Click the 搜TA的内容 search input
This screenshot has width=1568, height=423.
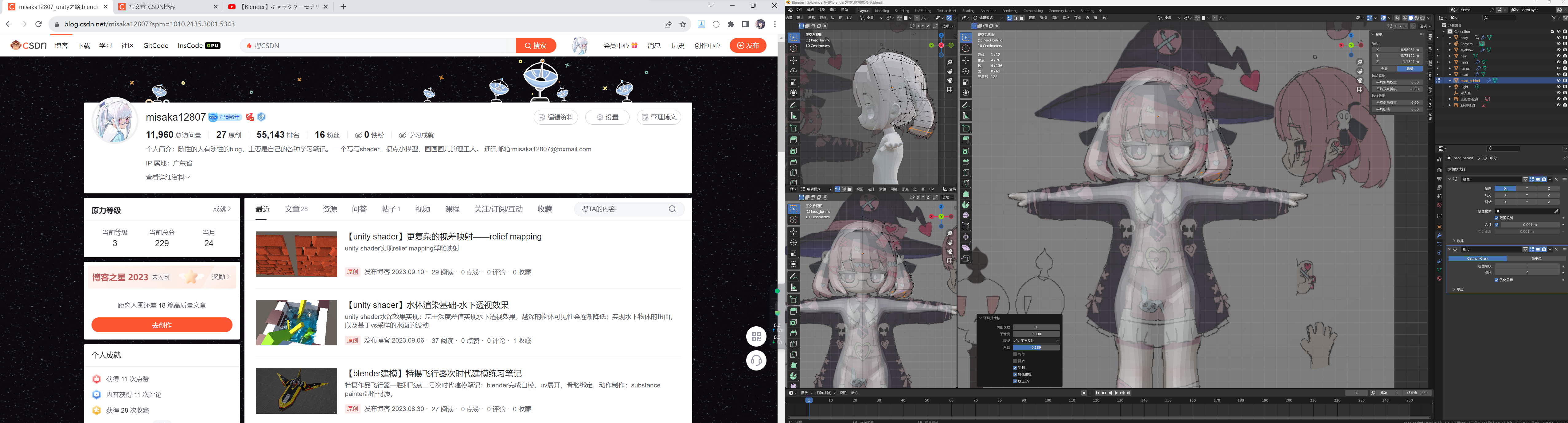622,209
